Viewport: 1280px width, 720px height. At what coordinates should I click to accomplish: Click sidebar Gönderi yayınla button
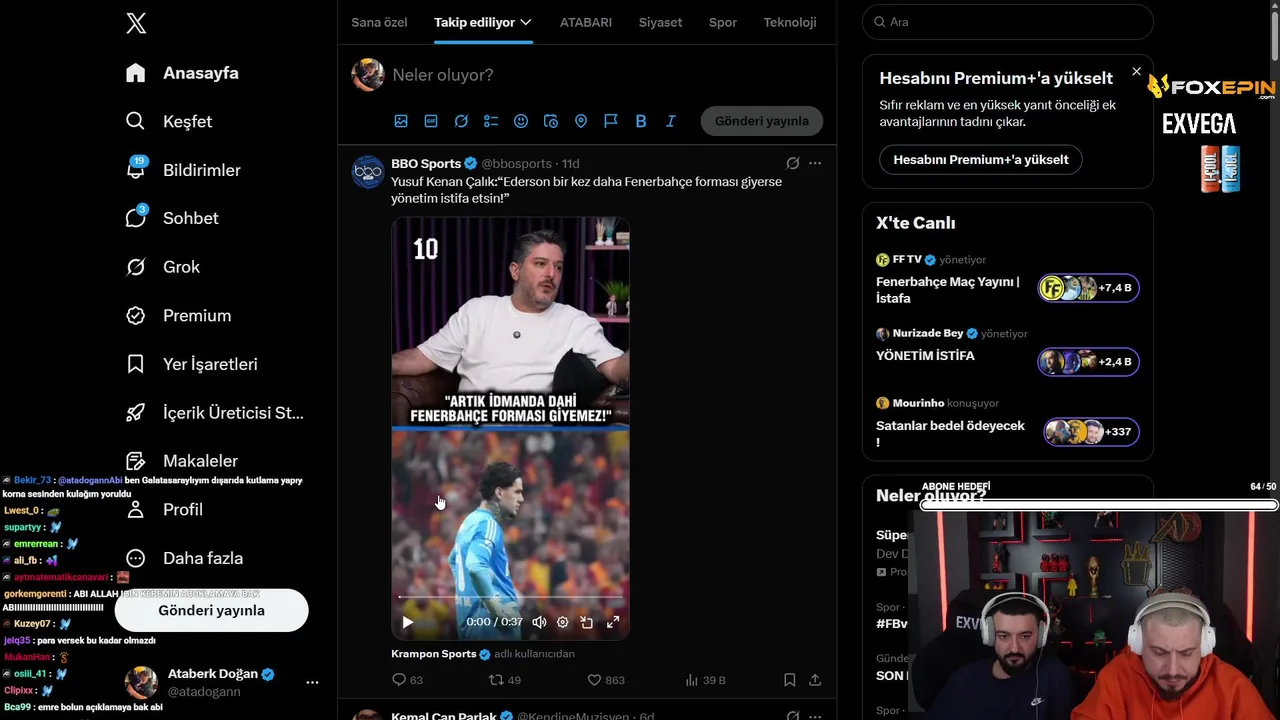pos(211,610)
